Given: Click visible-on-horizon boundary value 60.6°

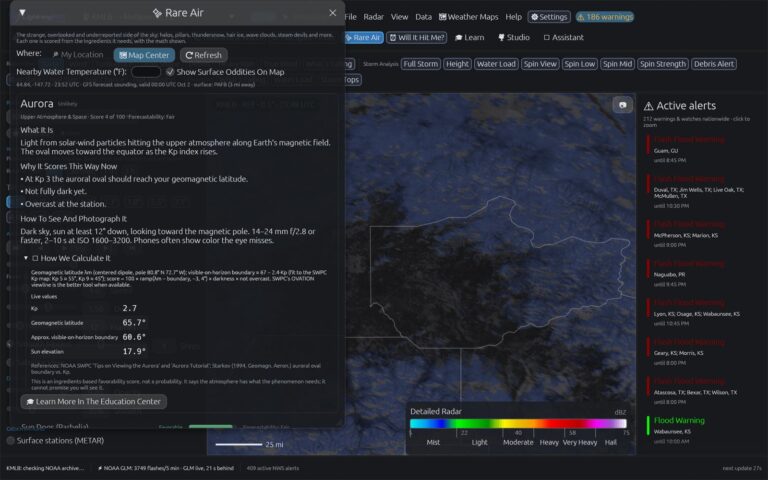Looking at the screenshot, I should pos(134,337).
